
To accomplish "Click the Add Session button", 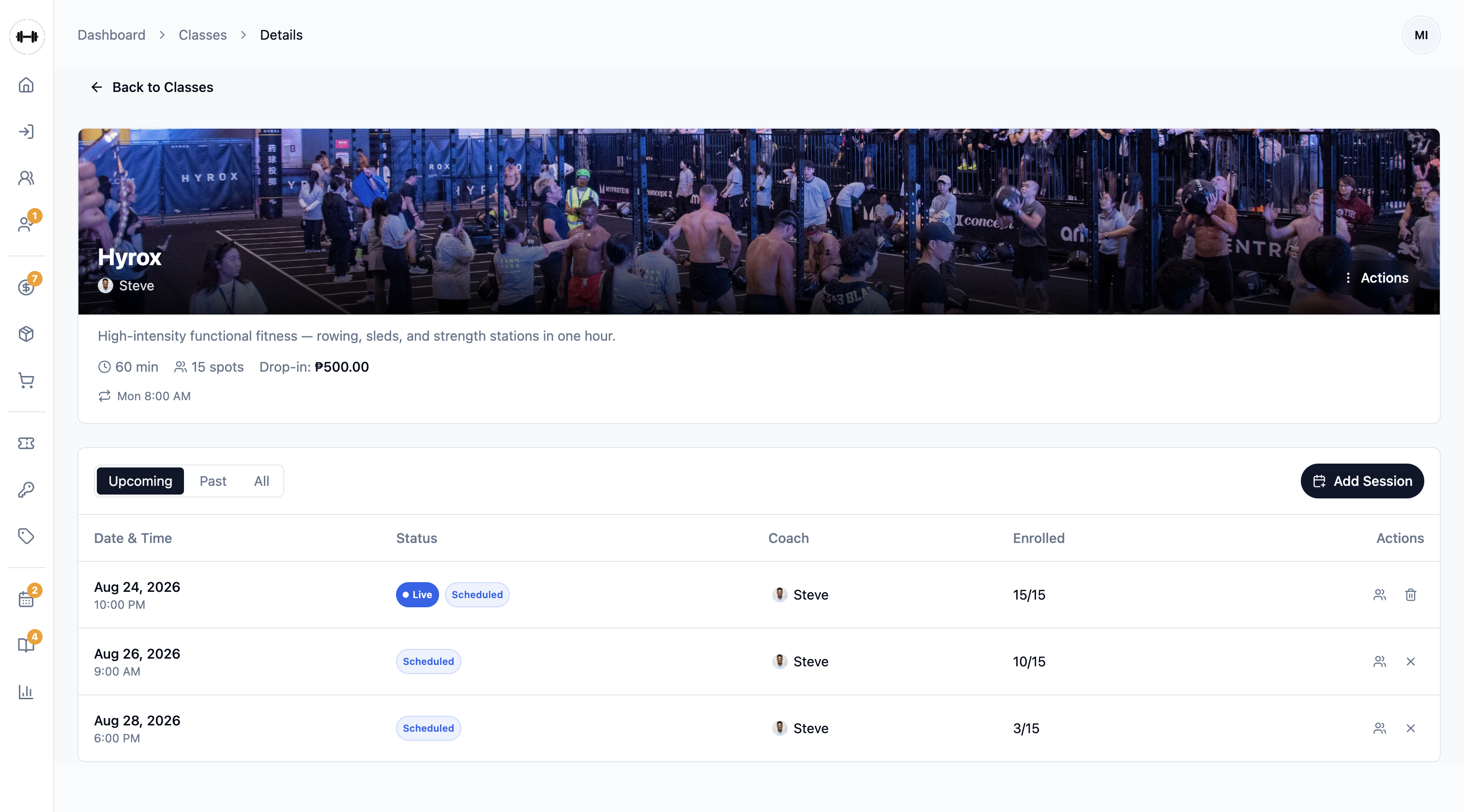I will [x=1362, y=481].
